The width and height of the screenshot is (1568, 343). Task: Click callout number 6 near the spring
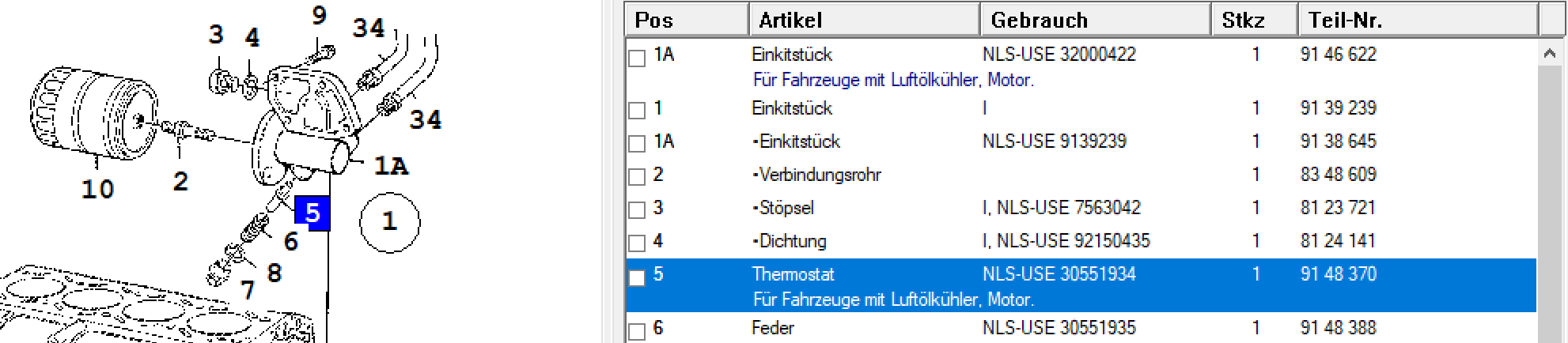(291, 241)
